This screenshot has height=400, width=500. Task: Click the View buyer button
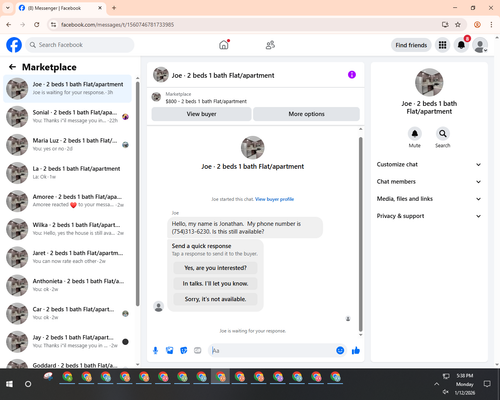[x=201, y=114]
